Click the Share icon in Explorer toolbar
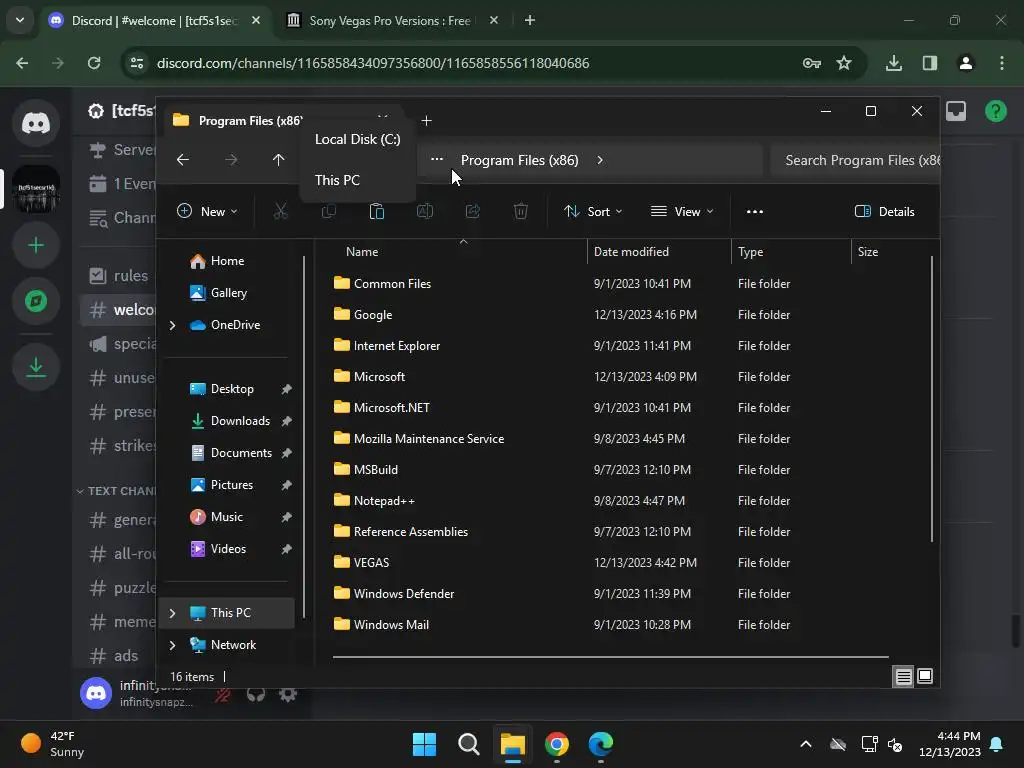The image size is (1024, 768). [473, 211]
